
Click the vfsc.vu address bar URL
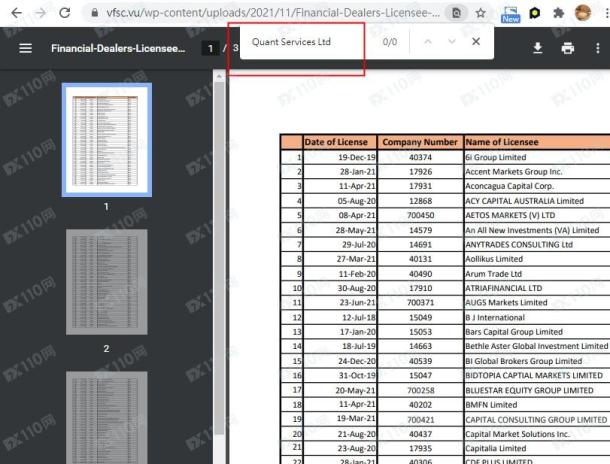pos(273,13)
